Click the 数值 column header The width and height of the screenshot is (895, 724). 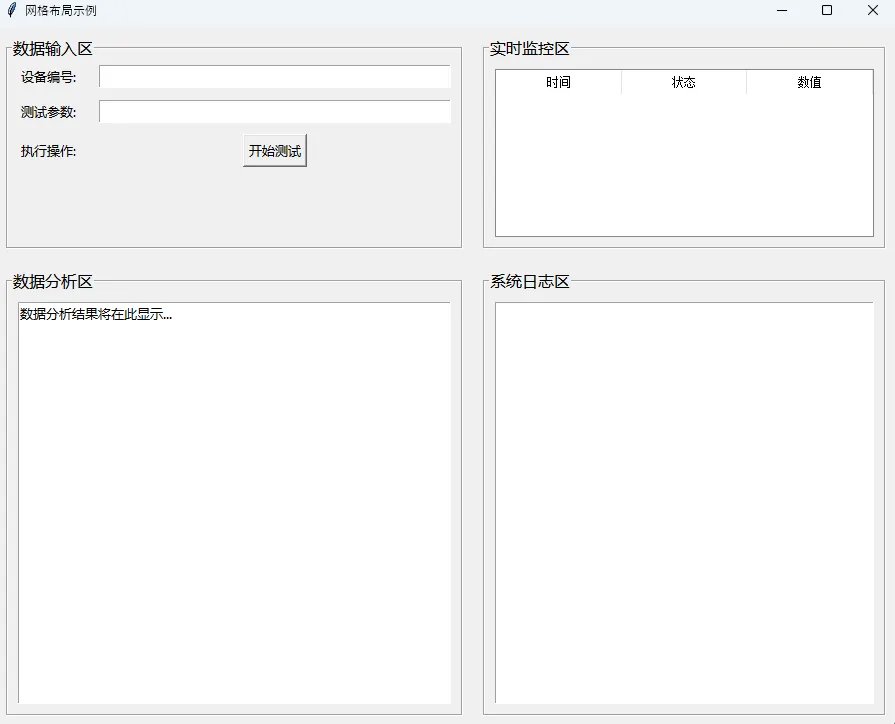point(809,83)
